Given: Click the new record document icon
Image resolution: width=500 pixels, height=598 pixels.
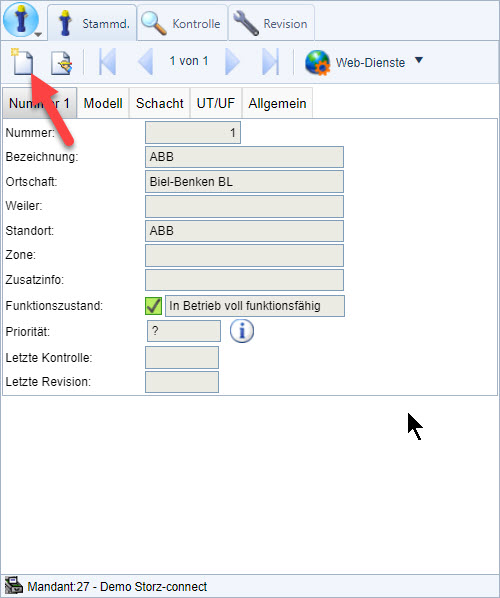Looking at the screenshot, I should click(x=22, y=61).
